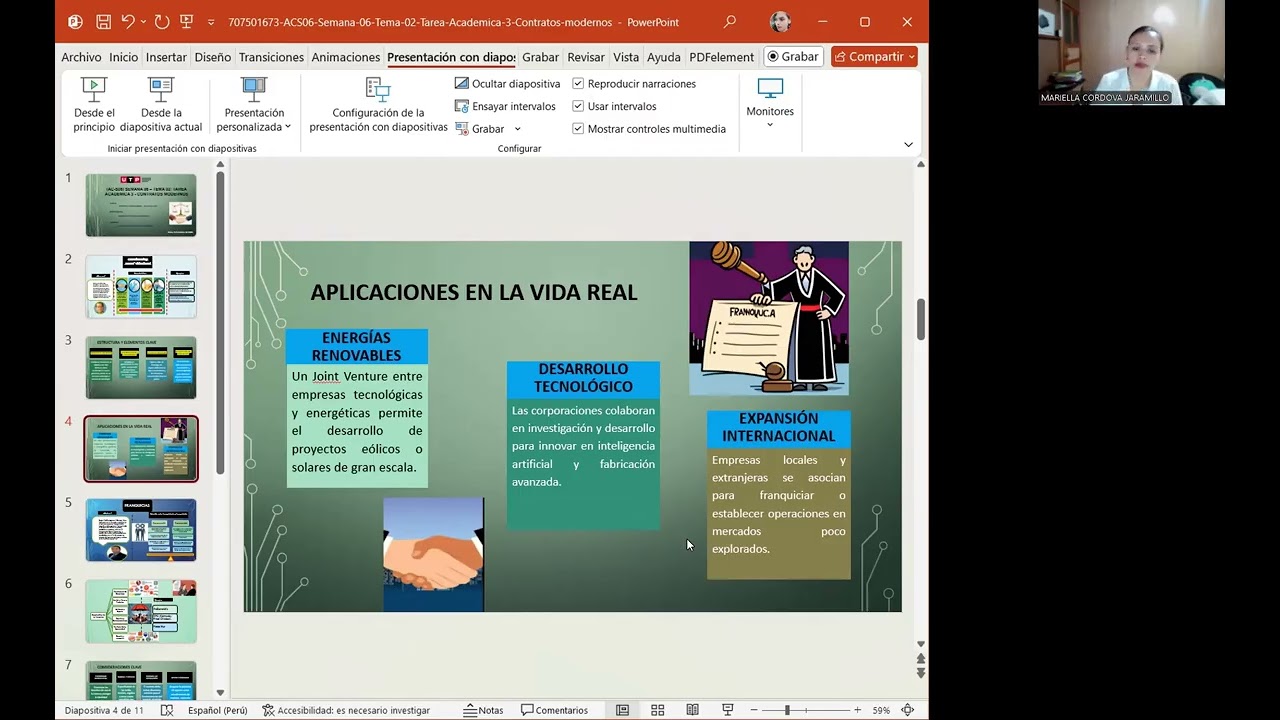Toggle Usar intervalos checkbox
Image resolution: width=1280 pixels, height=720 pixels.
(x=578, y=106)
